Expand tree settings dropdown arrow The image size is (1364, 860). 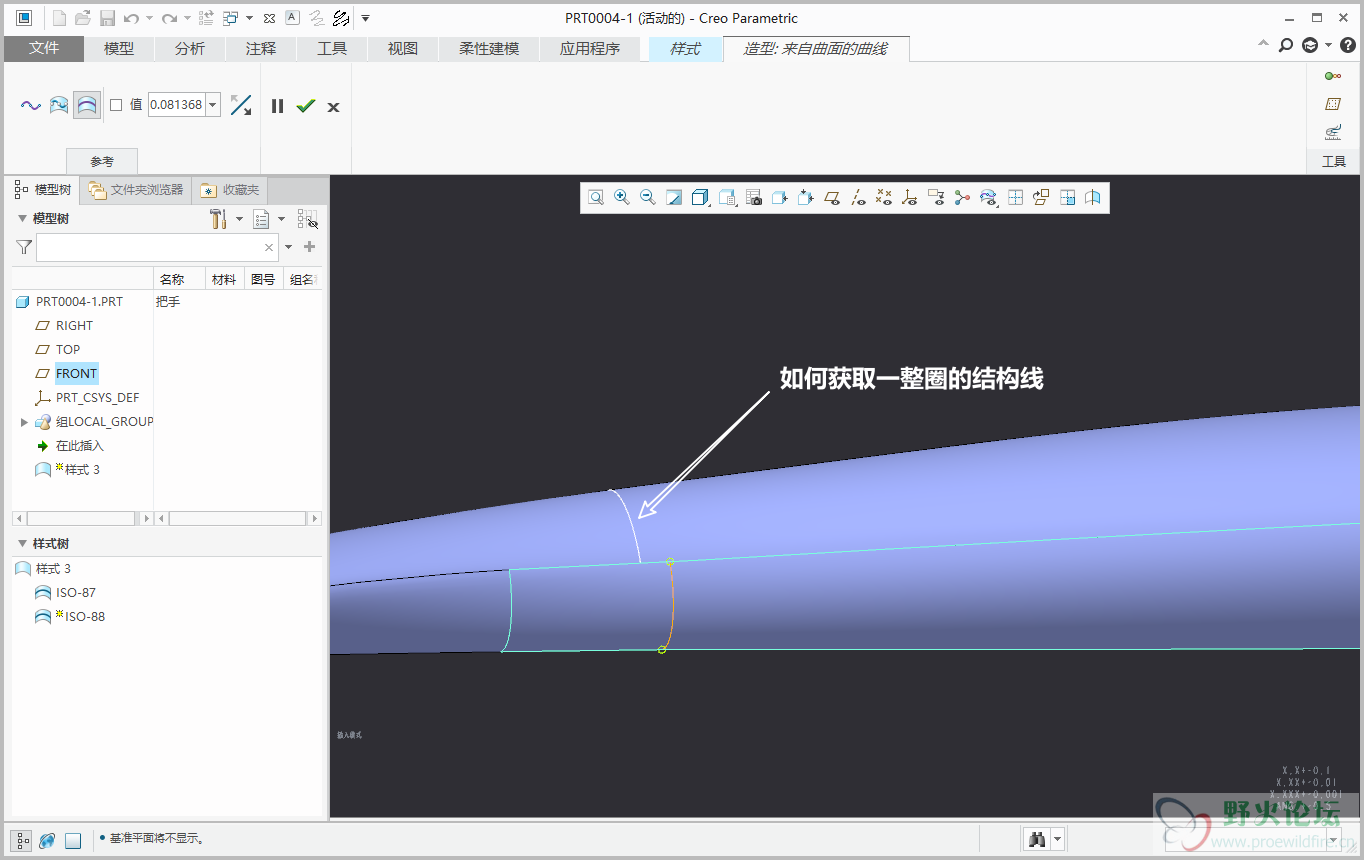(240, 219)
